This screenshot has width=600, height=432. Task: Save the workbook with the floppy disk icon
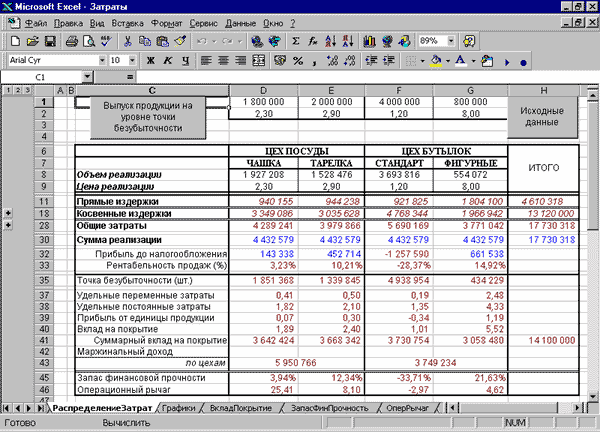coord(51,41)
